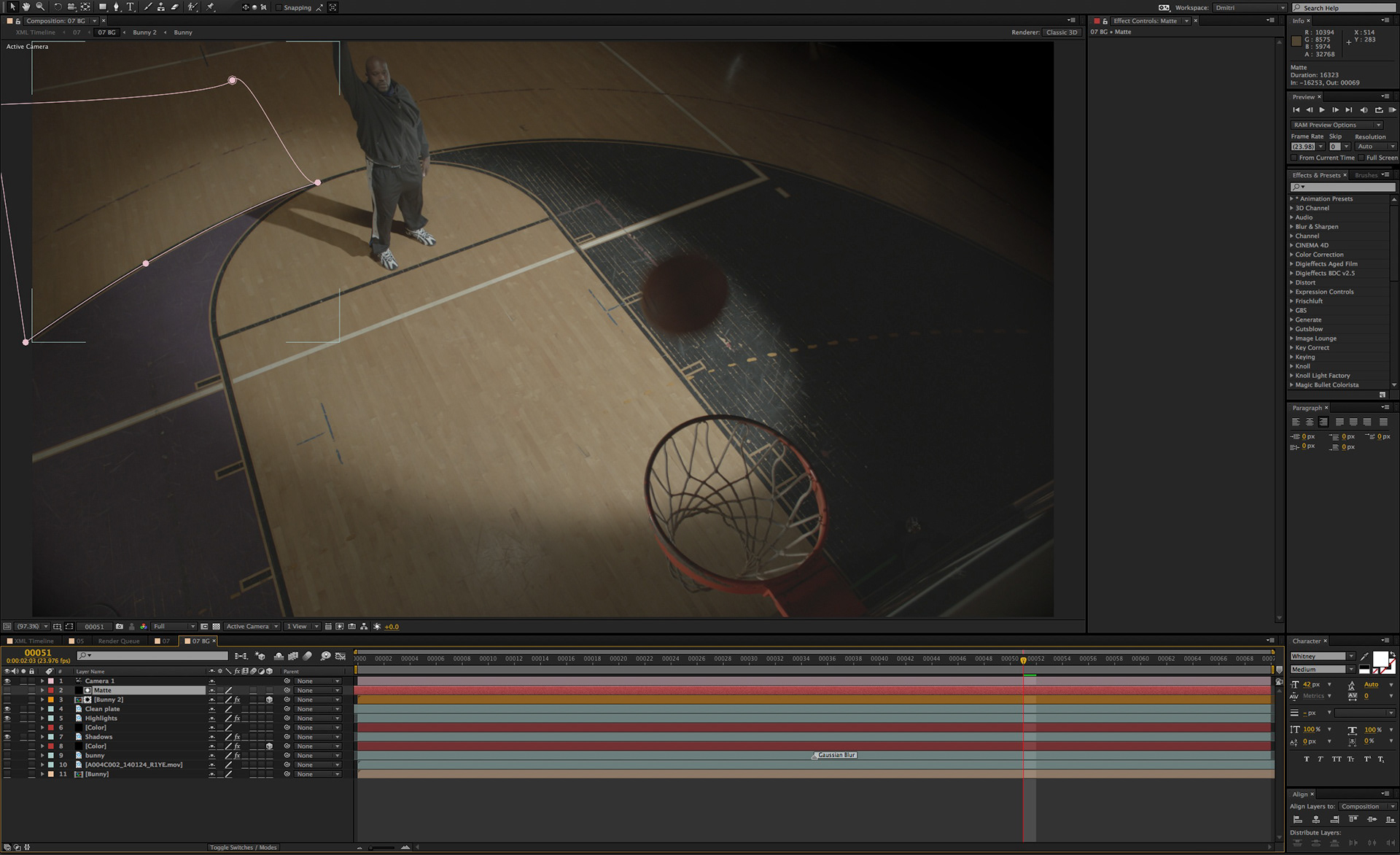Enable motion blur for the composition

click(x=306, y=656)
